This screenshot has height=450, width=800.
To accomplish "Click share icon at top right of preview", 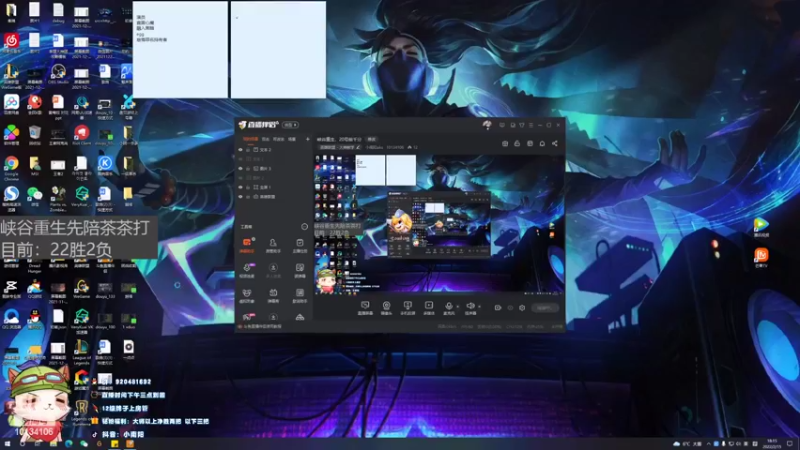I will point(555,143).
